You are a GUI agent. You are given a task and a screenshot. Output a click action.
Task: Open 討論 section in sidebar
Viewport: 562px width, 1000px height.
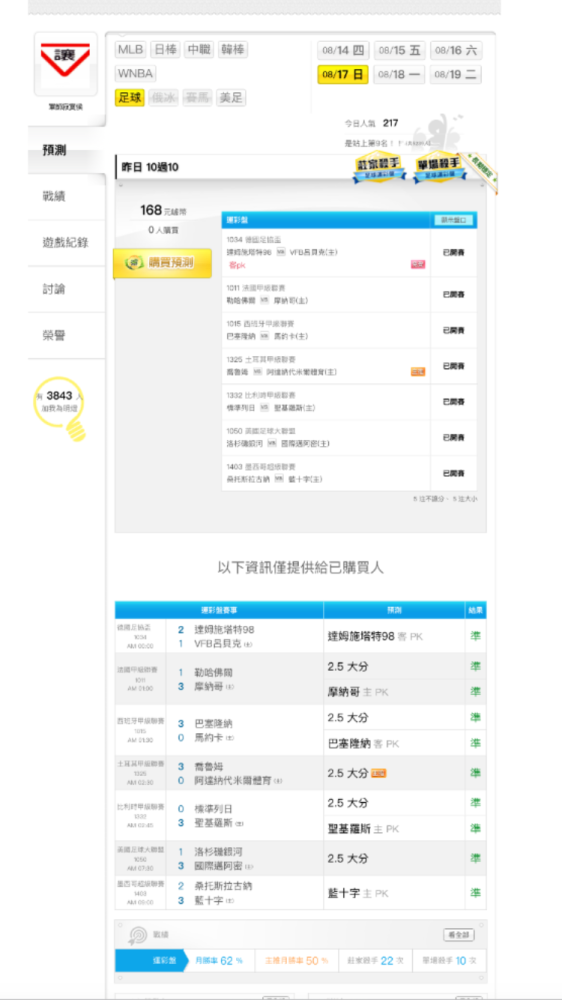click(54, 289)
